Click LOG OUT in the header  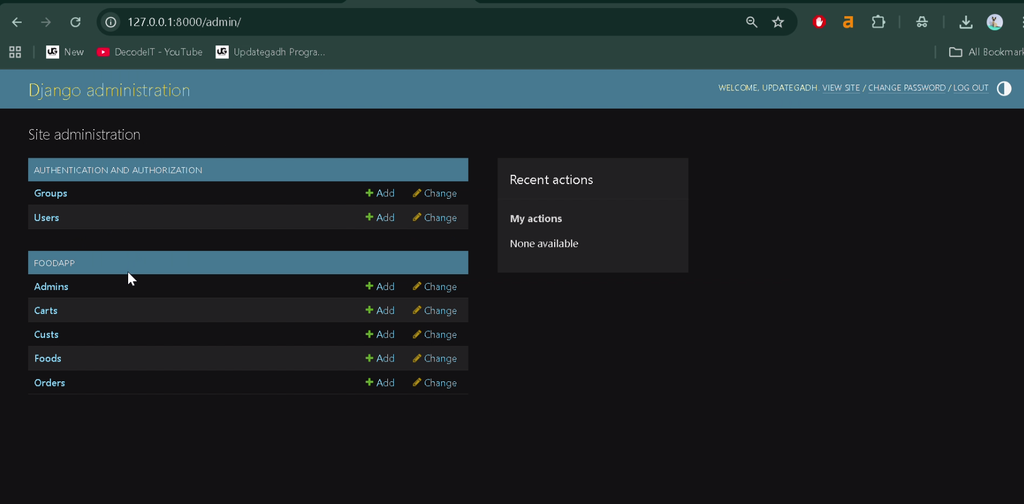click(x=970, y=87)
